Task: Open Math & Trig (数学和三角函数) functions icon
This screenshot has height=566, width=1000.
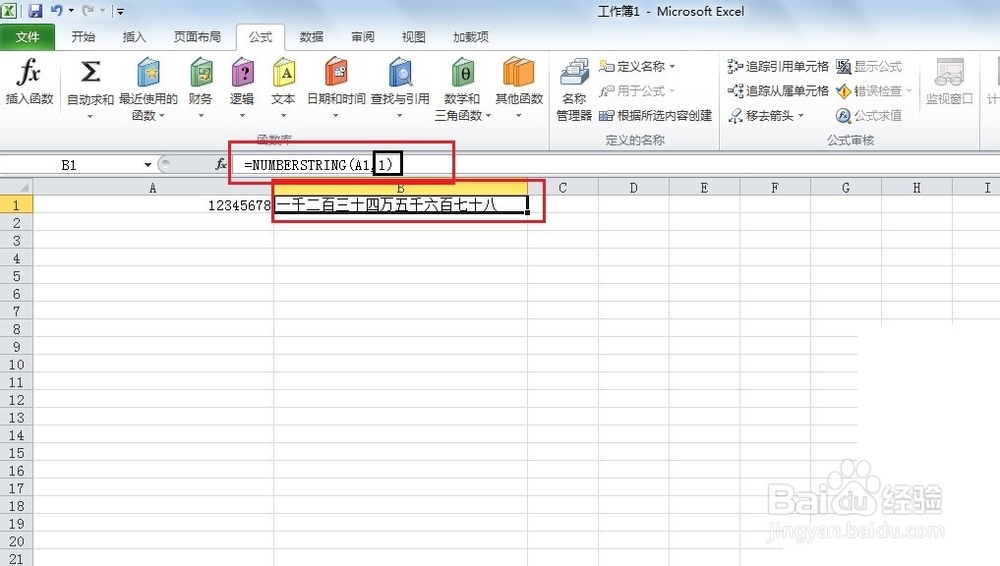Action: click(x=462, y=71)
